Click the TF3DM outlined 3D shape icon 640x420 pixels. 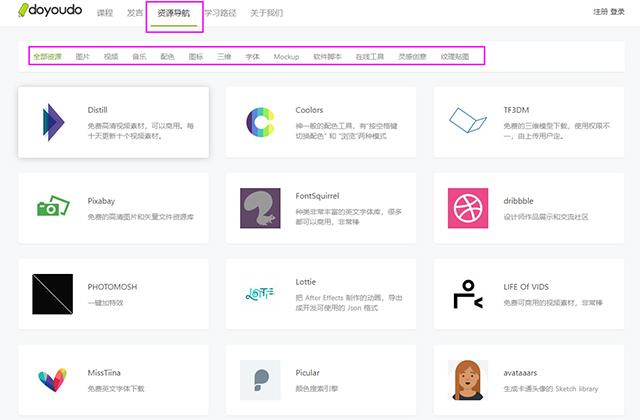(468, 120)
